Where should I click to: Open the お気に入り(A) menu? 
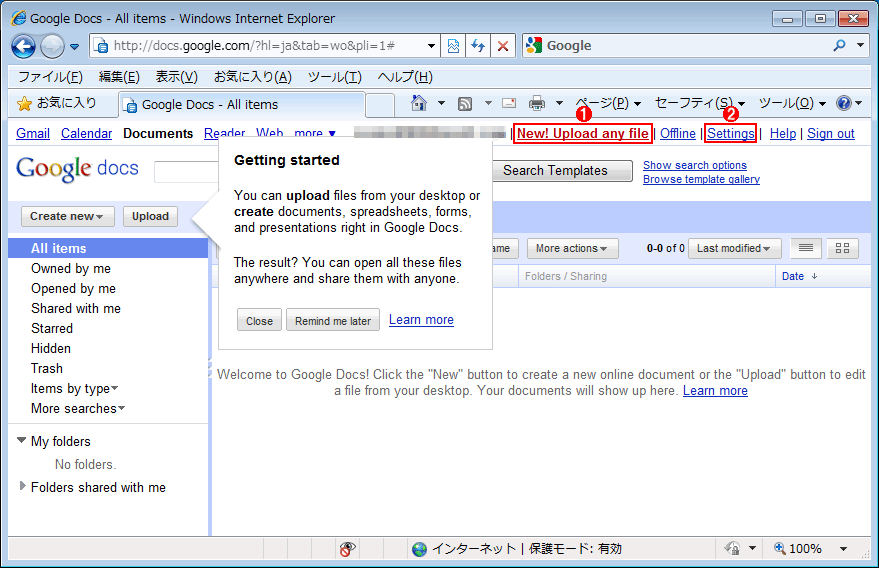coord(252,77)
